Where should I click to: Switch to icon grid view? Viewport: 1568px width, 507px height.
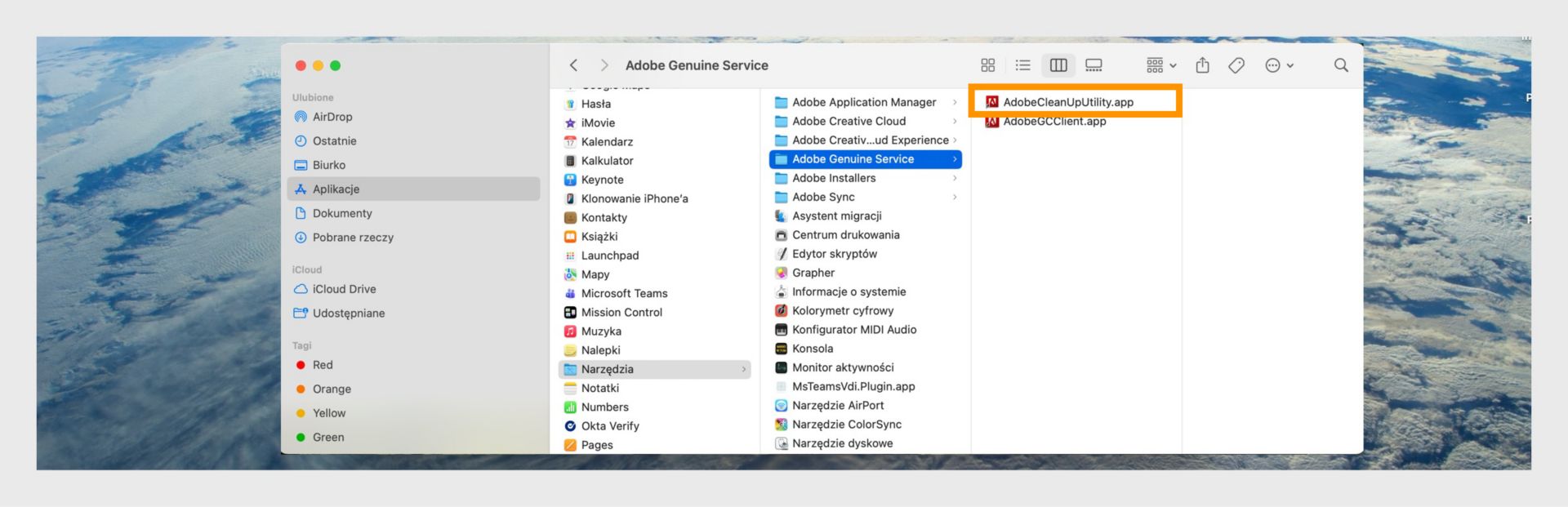pos(987,65)
